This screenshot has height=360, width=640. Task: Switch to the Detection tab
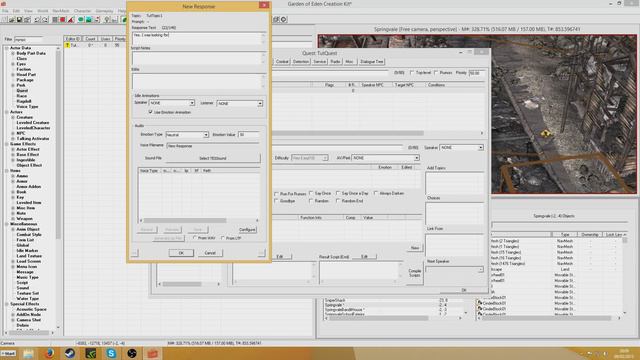tap(301, 62)
